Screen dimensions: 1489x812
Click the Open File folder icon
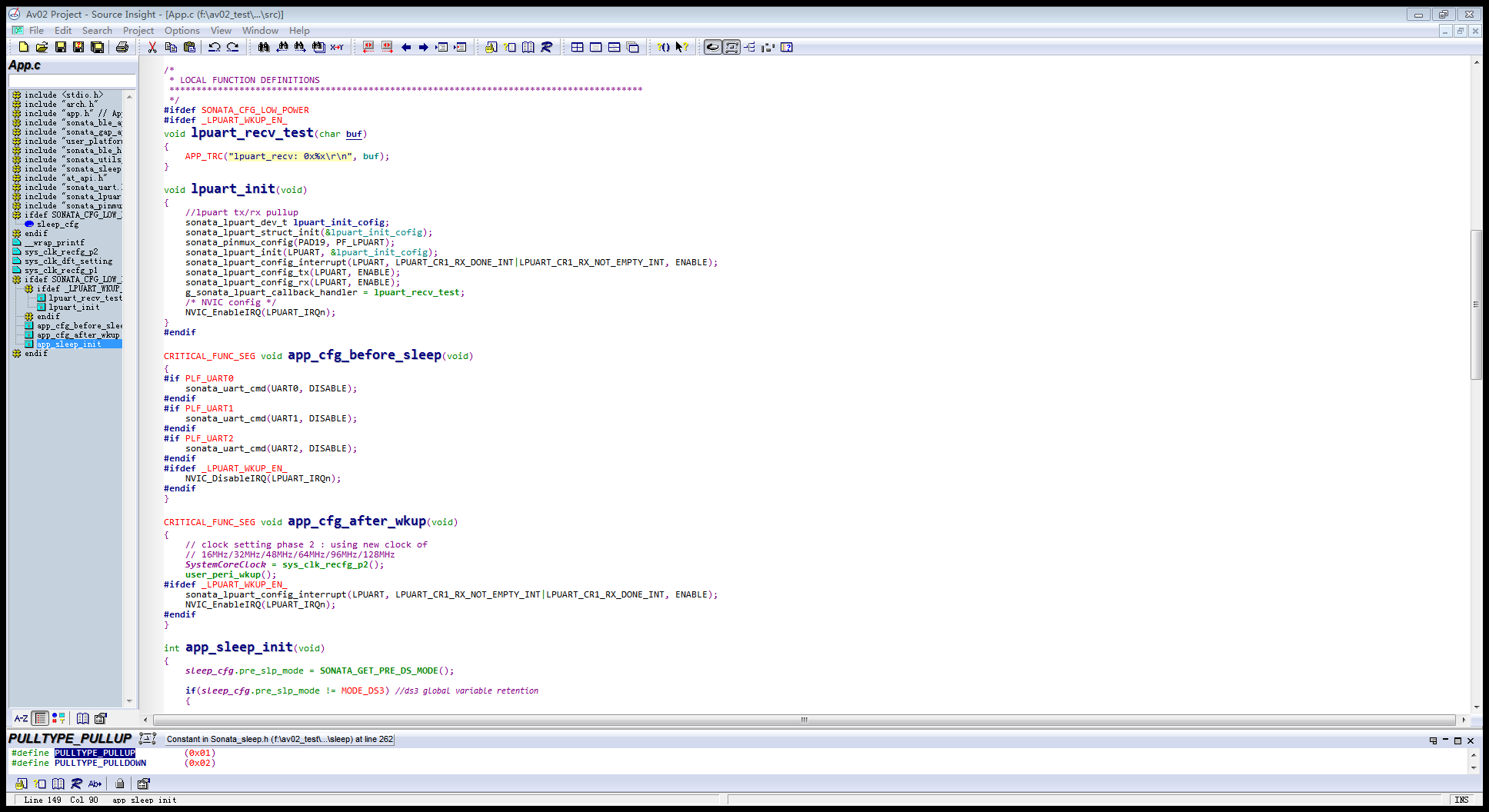(x=42, y=47)
